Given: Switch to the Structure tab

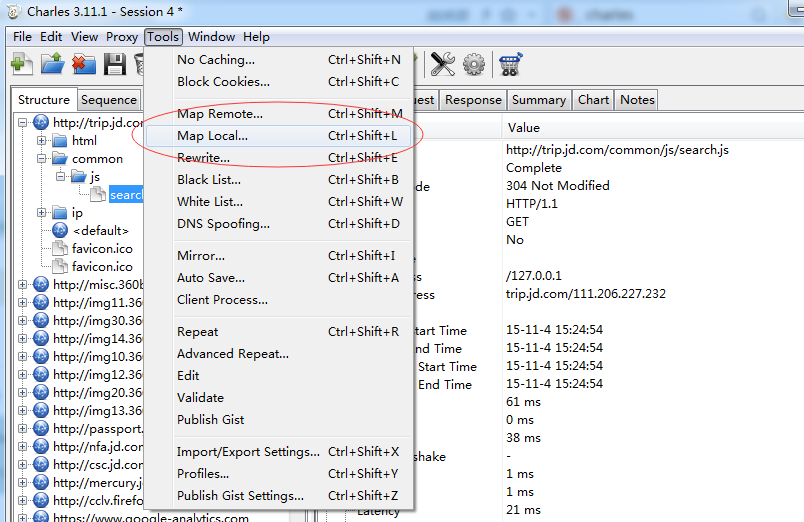Looking at the screenshot, I should click(44, 99).
